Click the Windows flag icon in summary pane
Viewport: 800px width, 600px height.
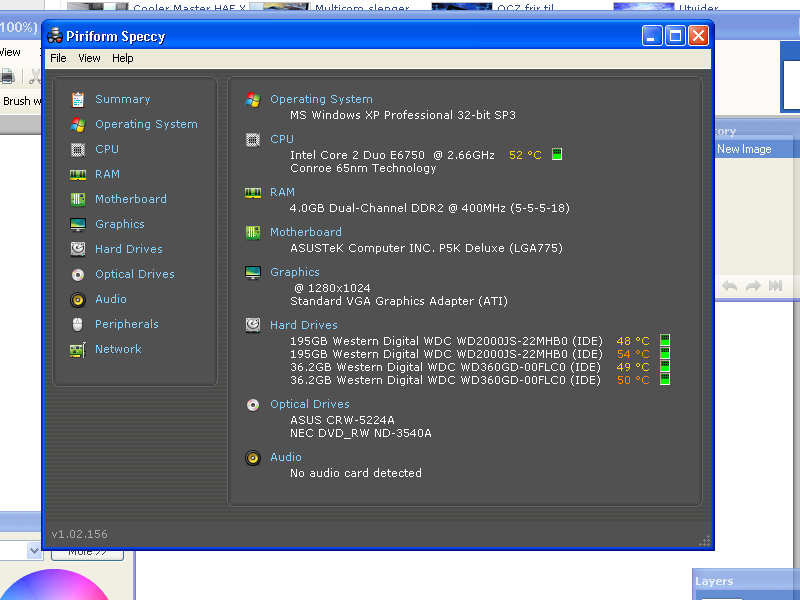tap(253, 99)
